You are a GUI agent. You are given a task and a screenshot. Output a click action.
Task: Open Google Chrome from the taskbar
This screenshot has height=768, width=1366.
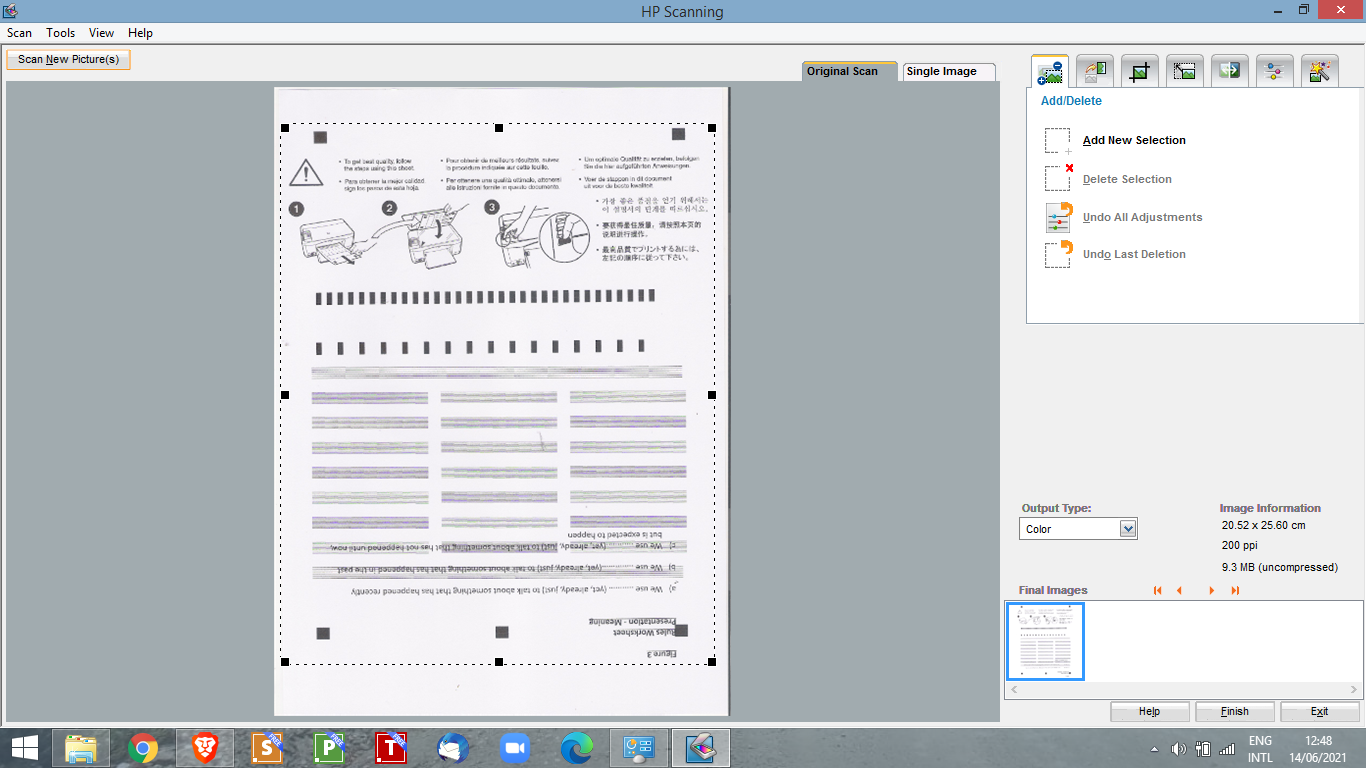pos(143,748)
